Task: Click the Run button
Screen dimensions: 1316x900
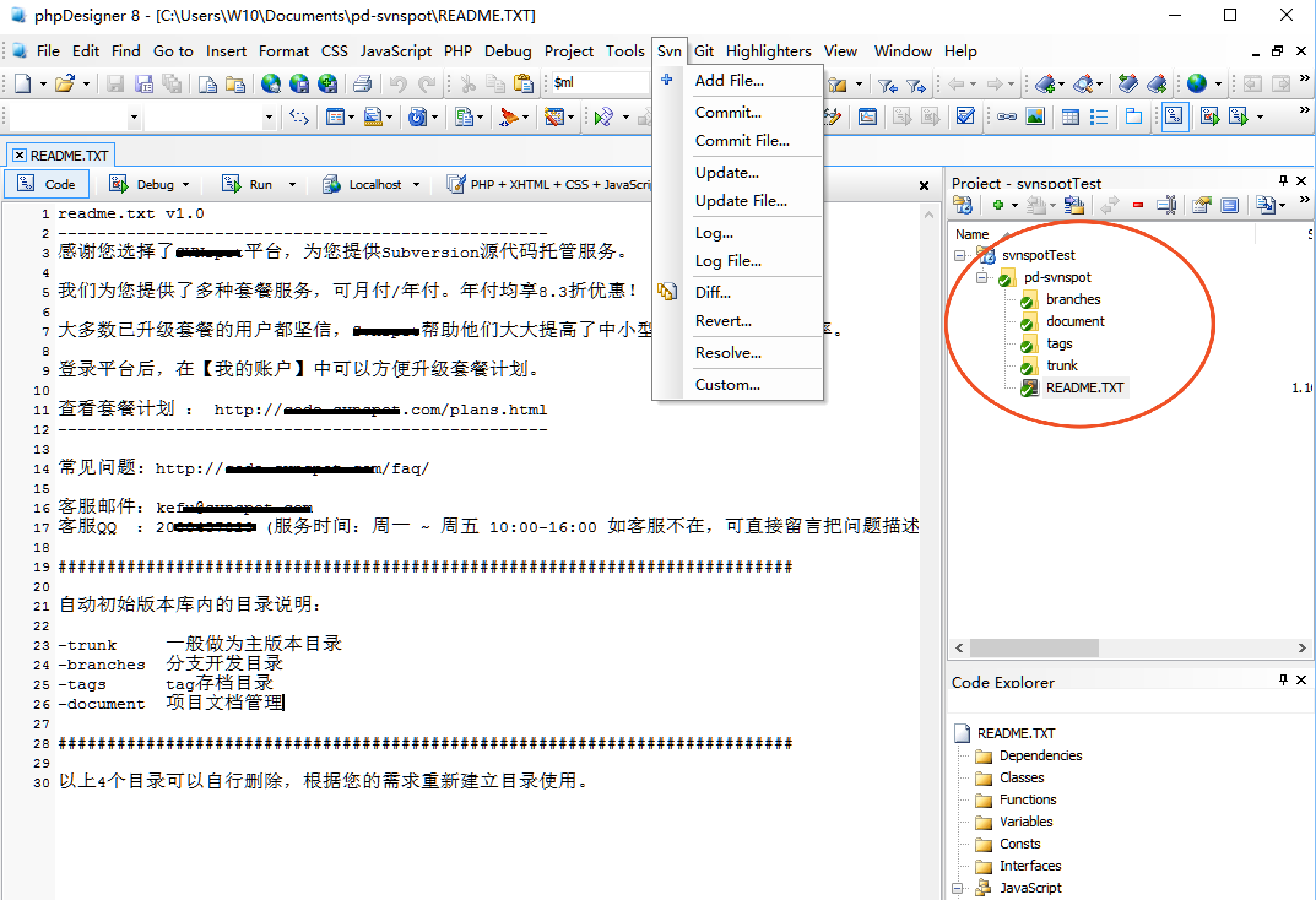Action: [247, 184]
